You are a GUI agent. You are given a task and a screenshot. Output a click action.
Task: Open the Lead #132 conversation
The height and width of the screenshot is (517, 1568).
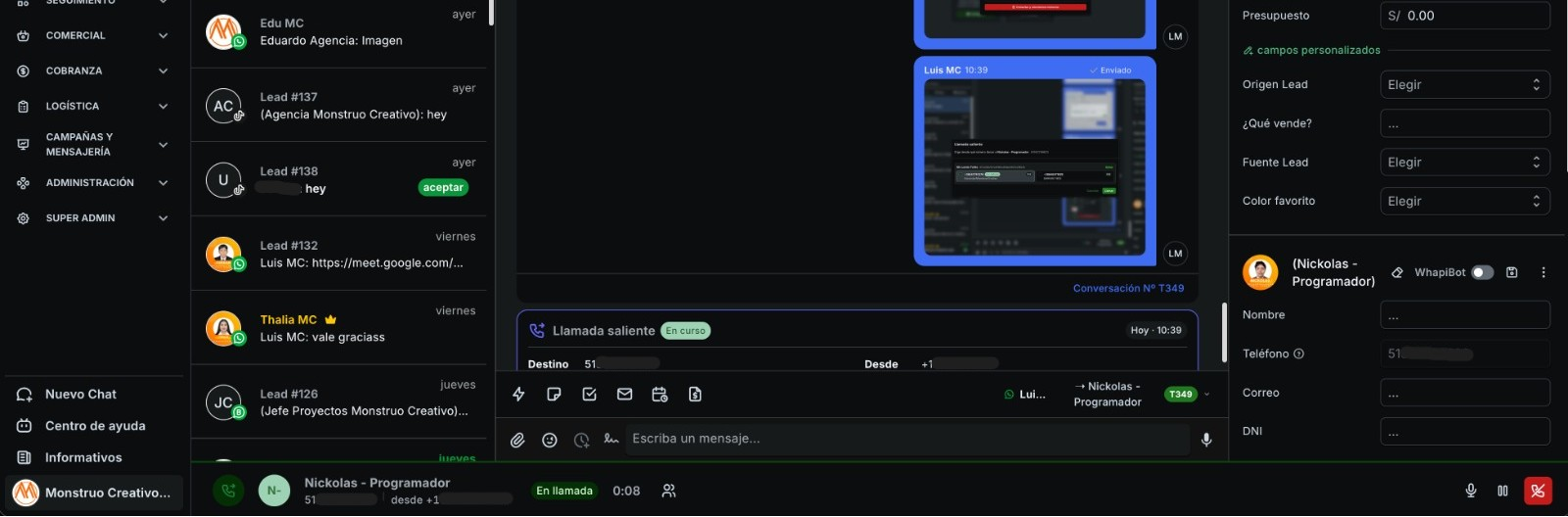tap(338, 254)
